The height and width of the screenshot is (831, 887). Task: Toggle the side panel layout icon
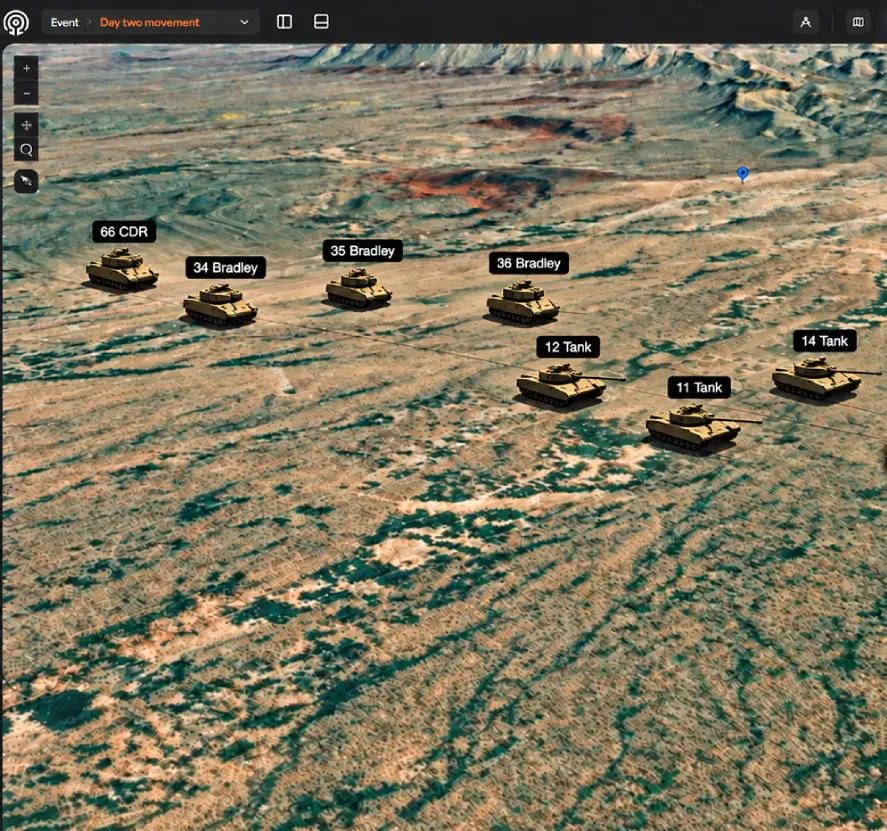coord(285,22)
